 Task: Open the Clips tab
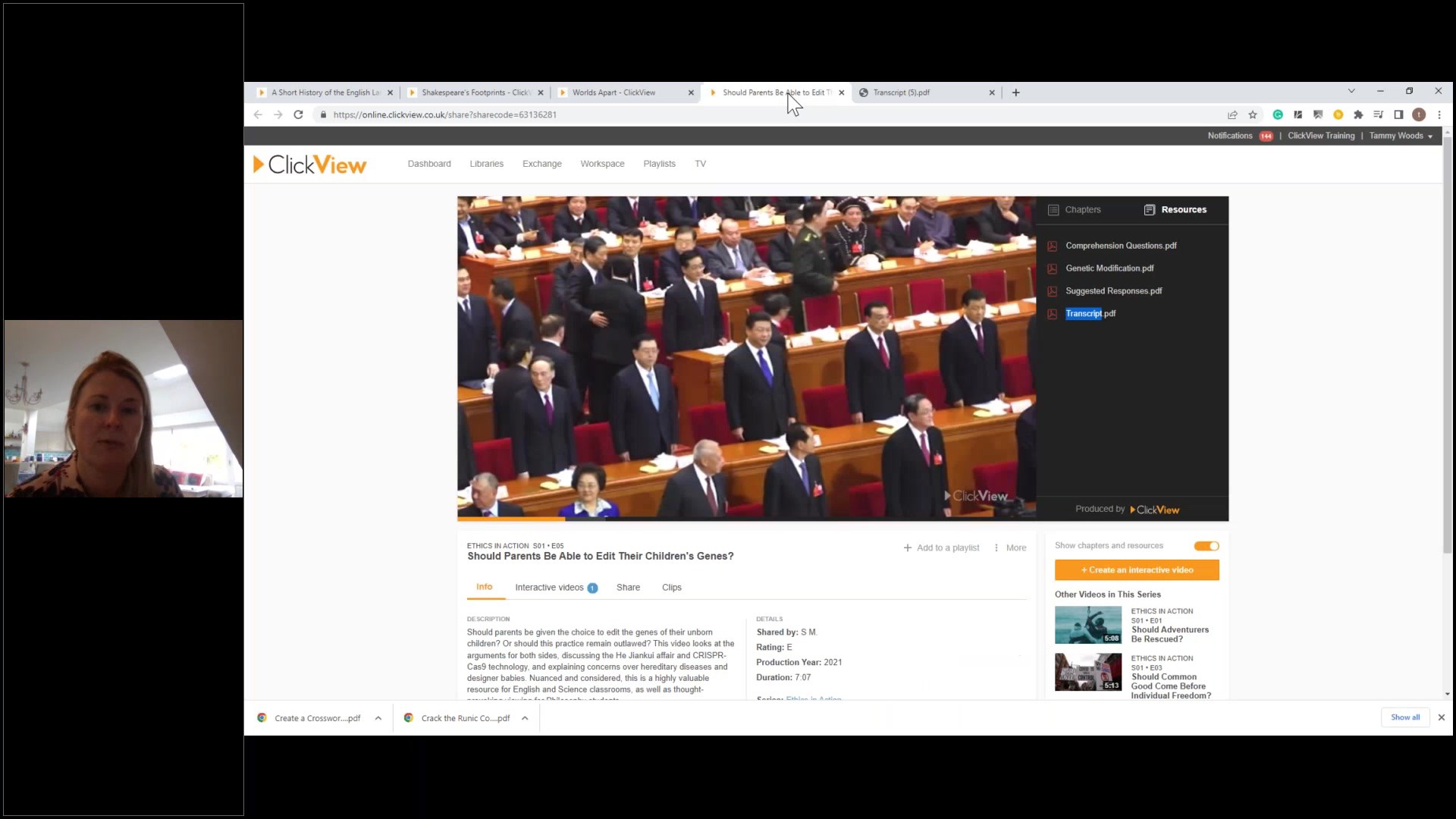pyautogui.click(x=672, y=588)
